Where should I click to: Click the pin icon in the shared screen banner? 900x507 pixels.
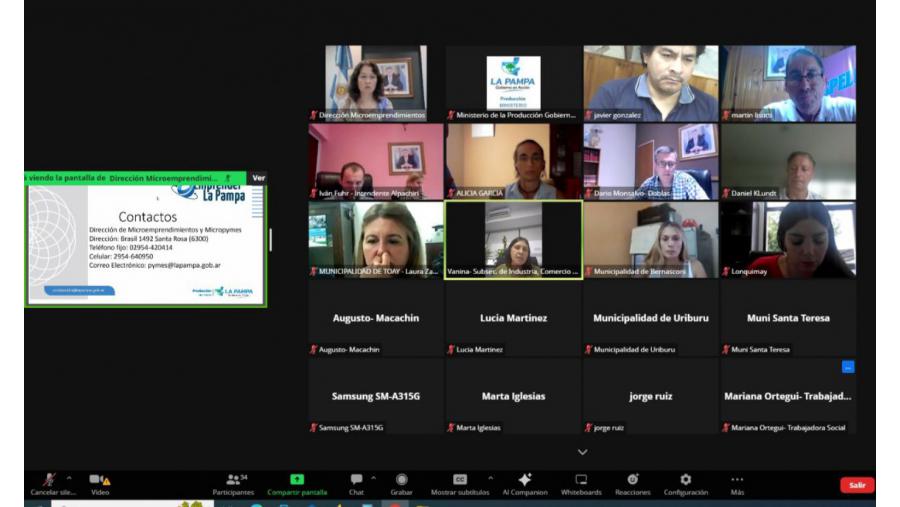tap(228, 178)
